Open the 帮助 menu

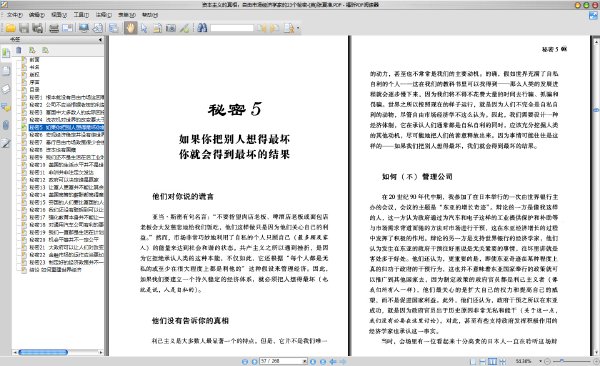tap(150, 15)
